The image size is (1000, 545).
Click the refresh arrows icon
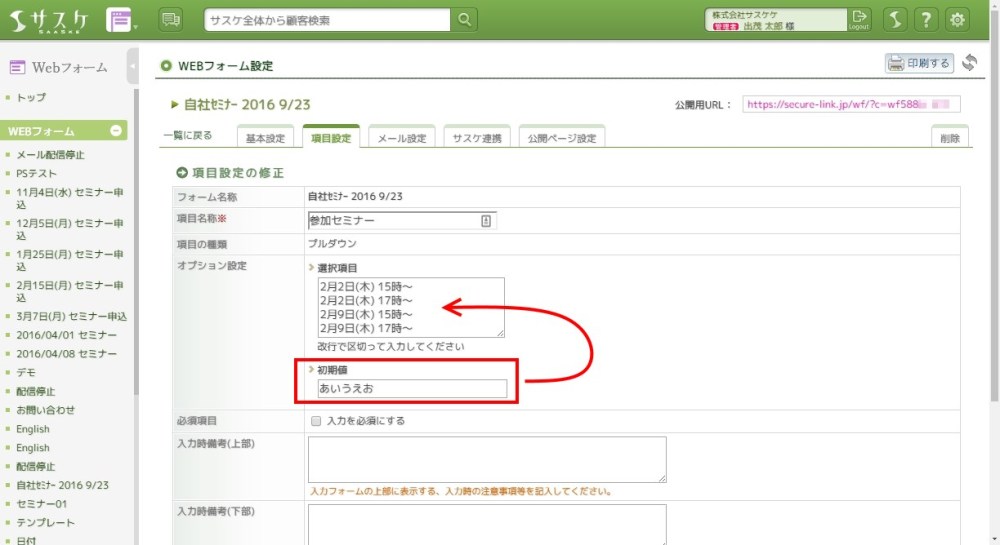pos(969,63)
